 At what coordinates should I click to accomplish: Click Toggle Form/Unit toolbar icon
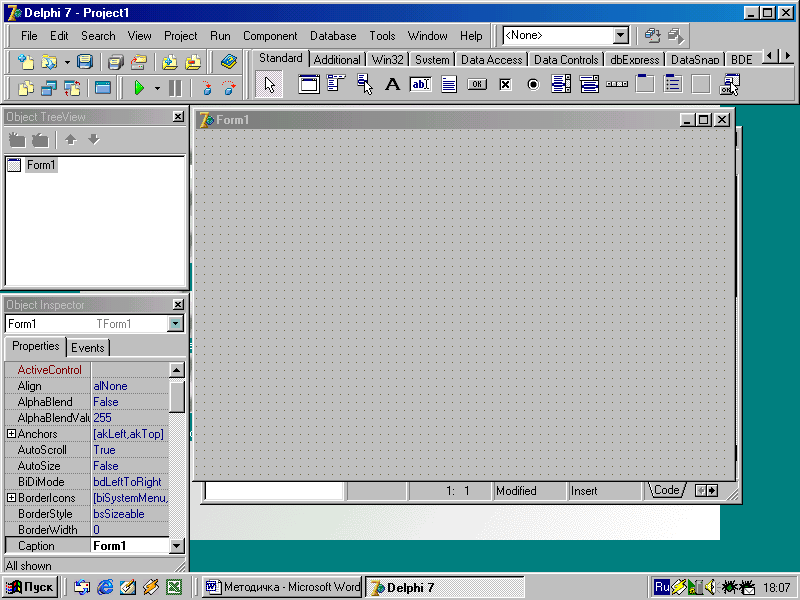(x=72, y=88)
